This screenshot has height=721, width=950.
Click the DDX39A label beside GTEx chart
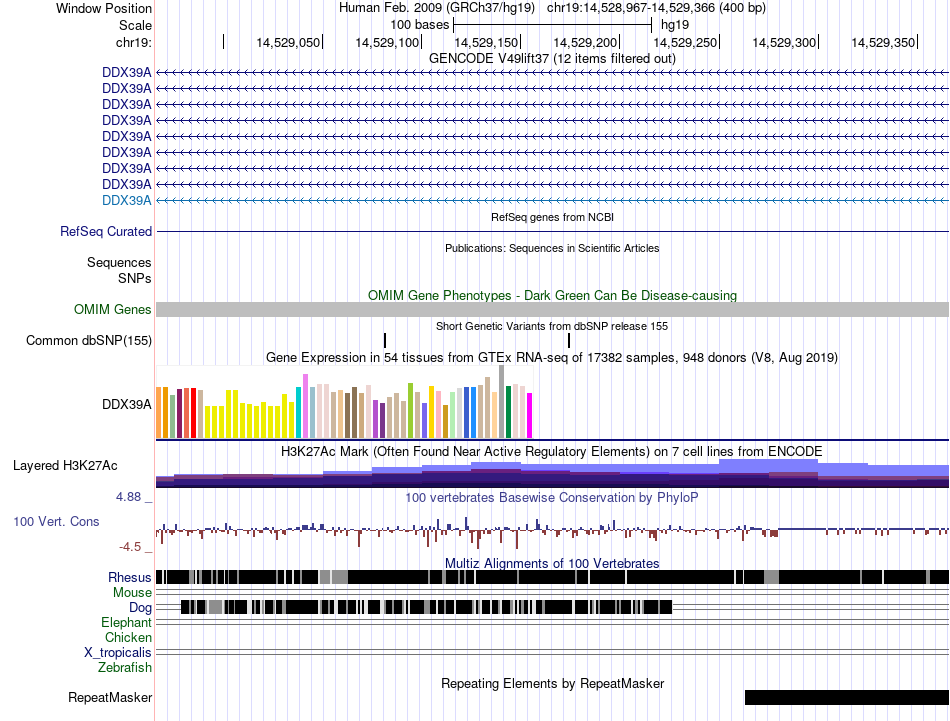[x=127, y=404]
